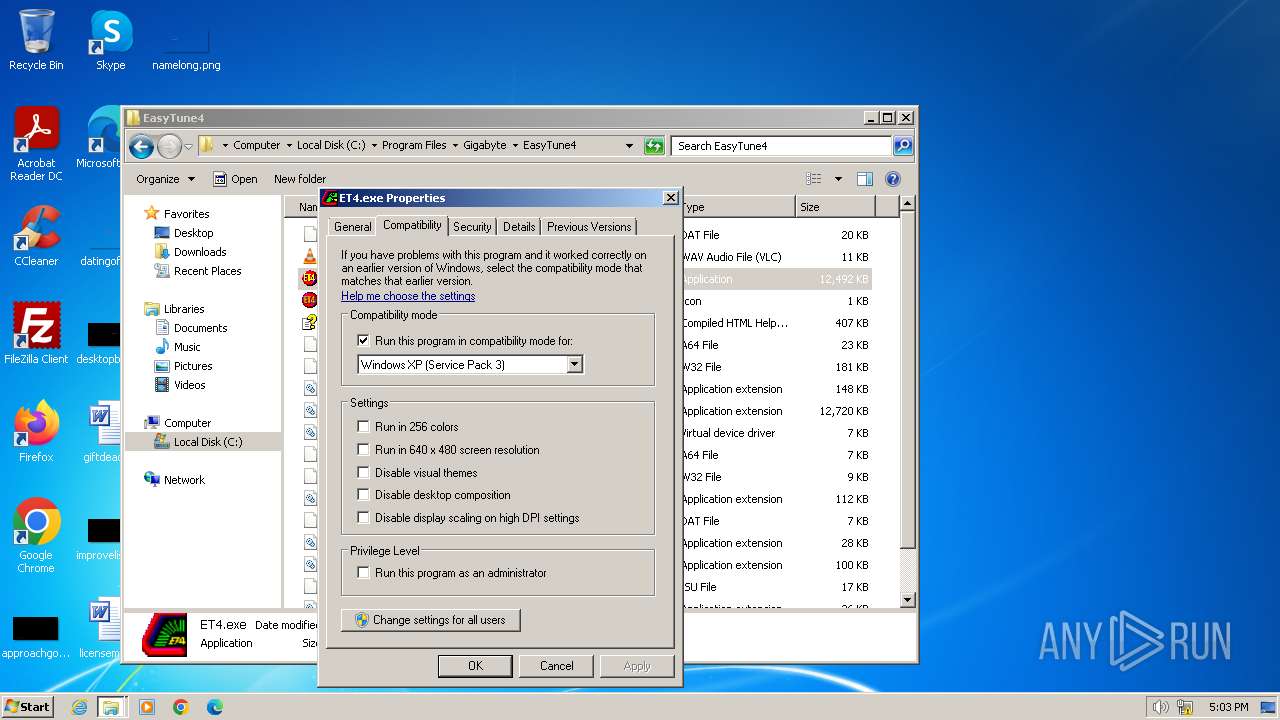Click the Cancel button
This screenshot has width=1280, height=720.
tap(557, 666)
